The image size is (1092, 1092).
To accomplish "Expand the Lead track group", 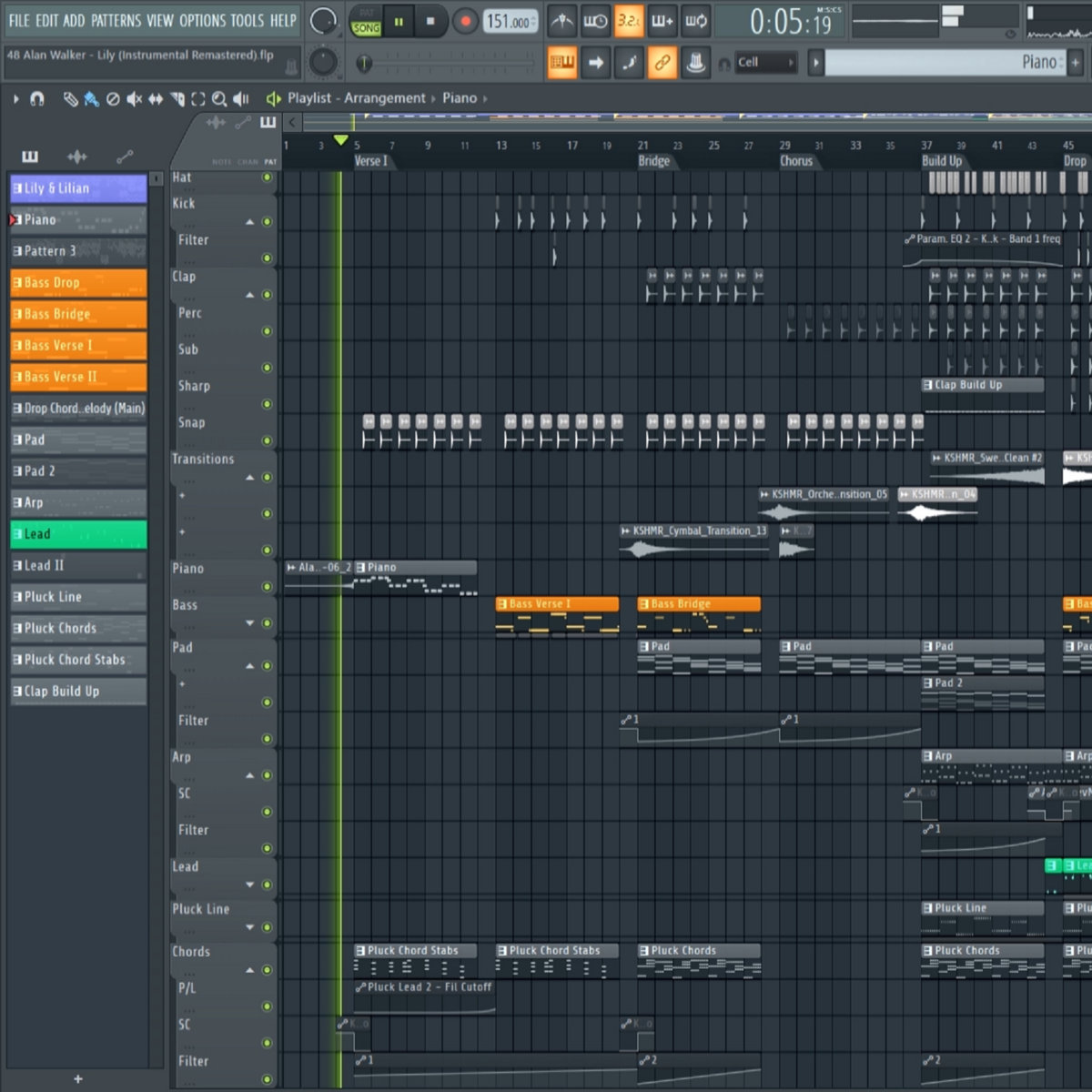I will click(249, 885).
